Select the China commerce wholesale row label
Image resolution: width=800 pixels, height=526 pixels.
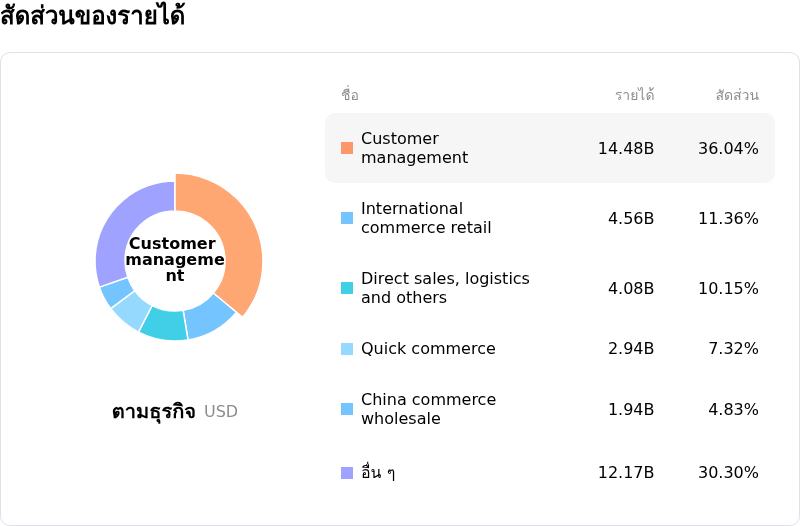(428, 409)
